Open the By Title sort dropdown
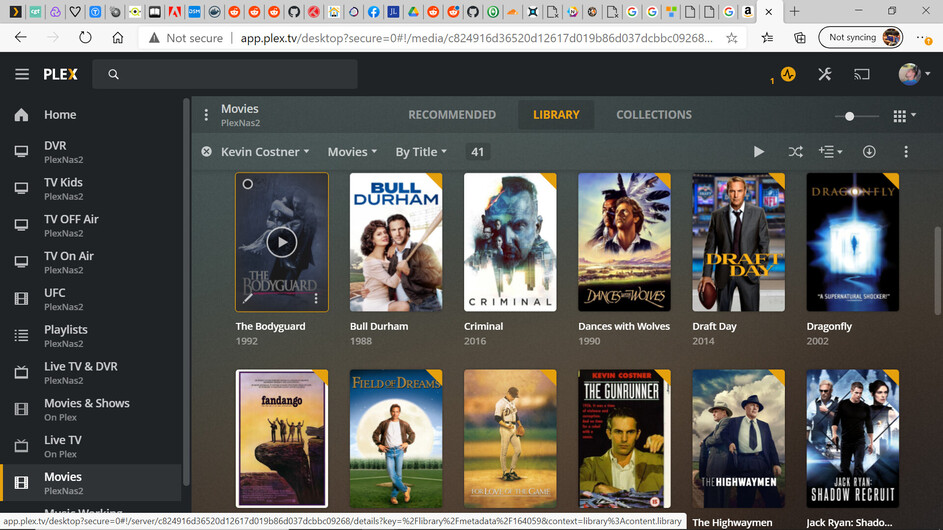This screenshot has width=943, height=530. [421, 152]
